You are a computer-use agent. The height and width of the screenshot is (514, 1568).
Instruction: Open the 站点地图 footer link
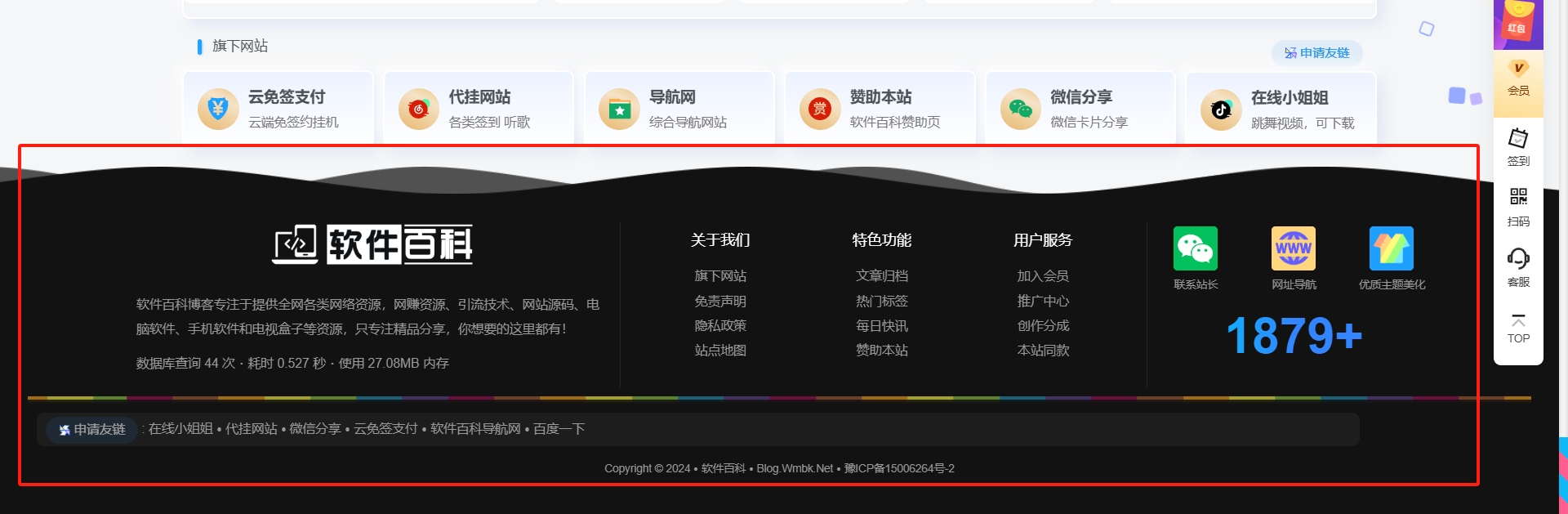click(719, 351)
